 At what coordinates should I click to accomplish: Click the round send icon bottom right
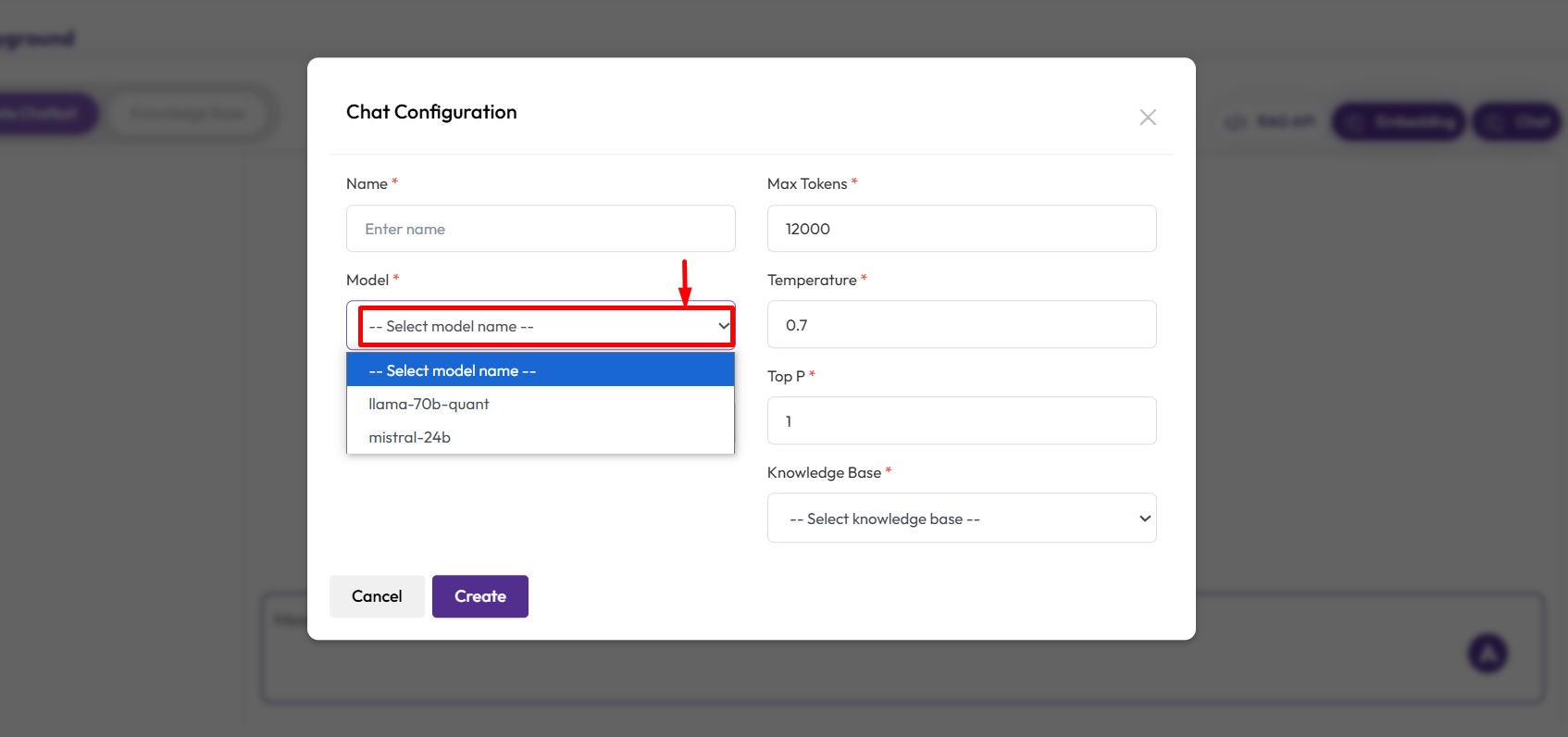[x=1487, y=654]
